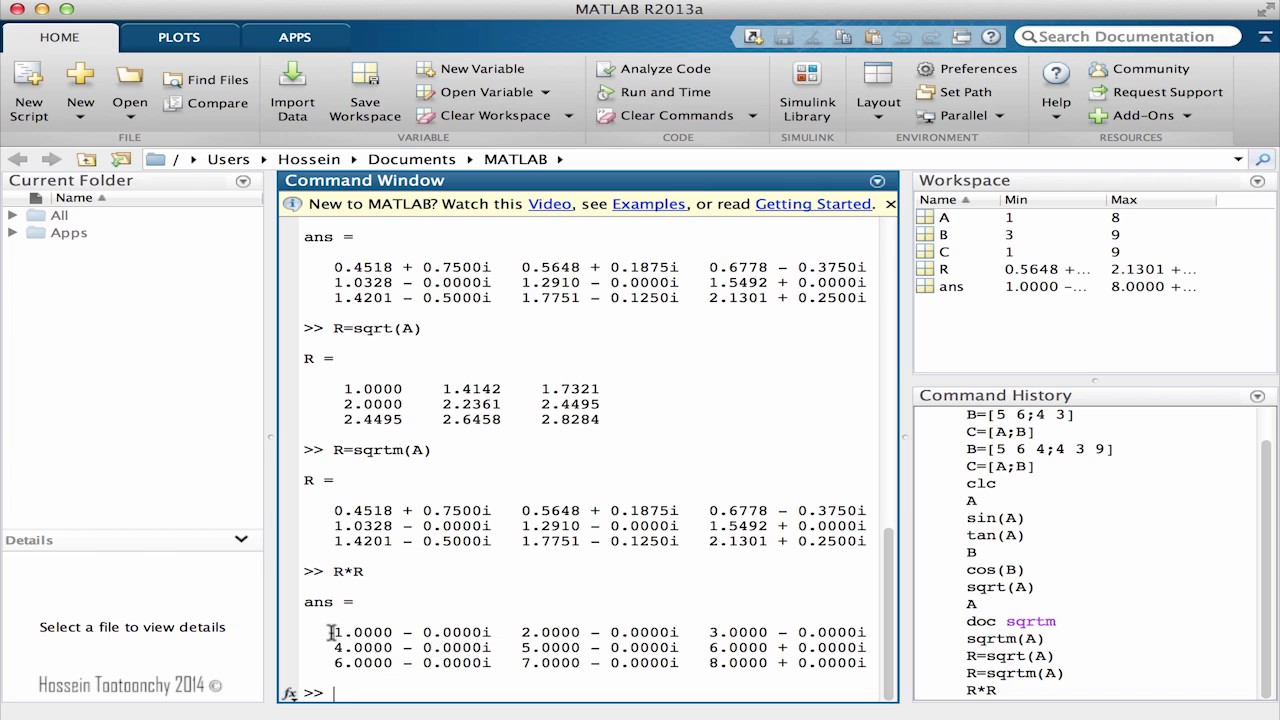Screen dimensions: 1280x720
Task: Click the Layout icon
Action: (x=878, y=75)
